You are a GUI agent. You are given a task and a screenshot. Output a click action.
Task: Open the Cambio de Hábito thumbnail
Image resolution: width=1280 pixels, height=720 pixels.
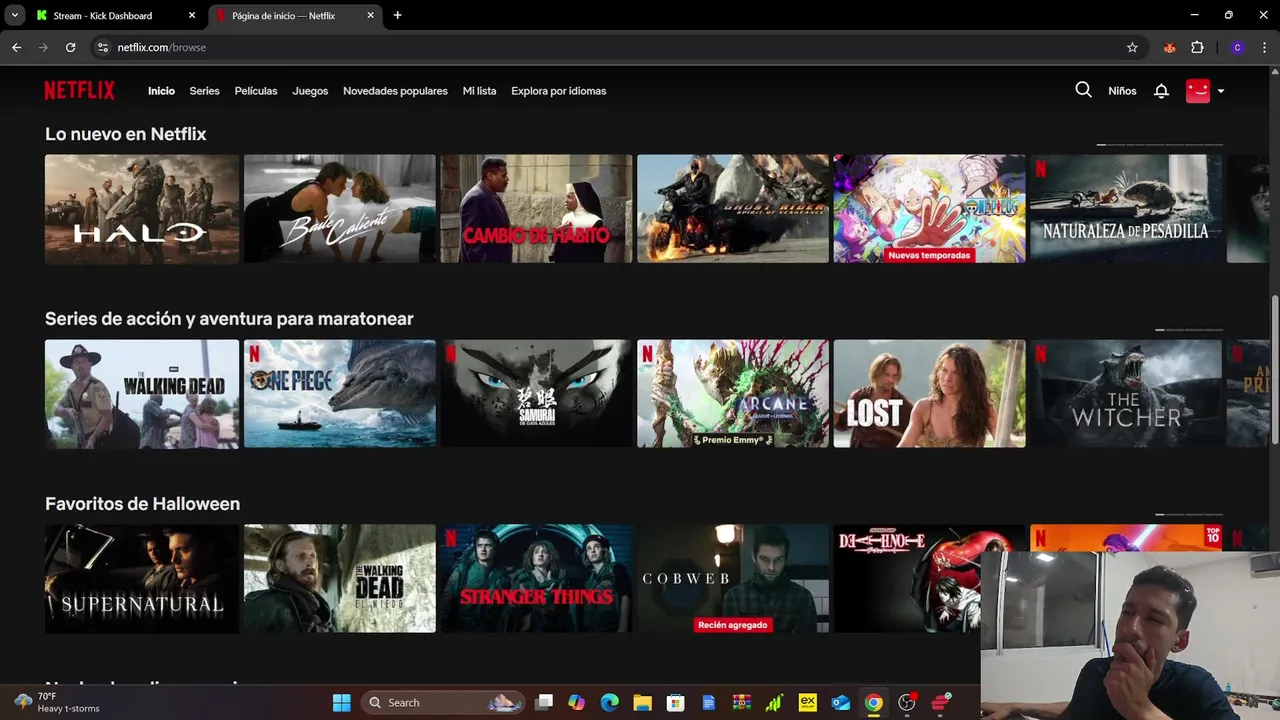[x=537, y=209]
